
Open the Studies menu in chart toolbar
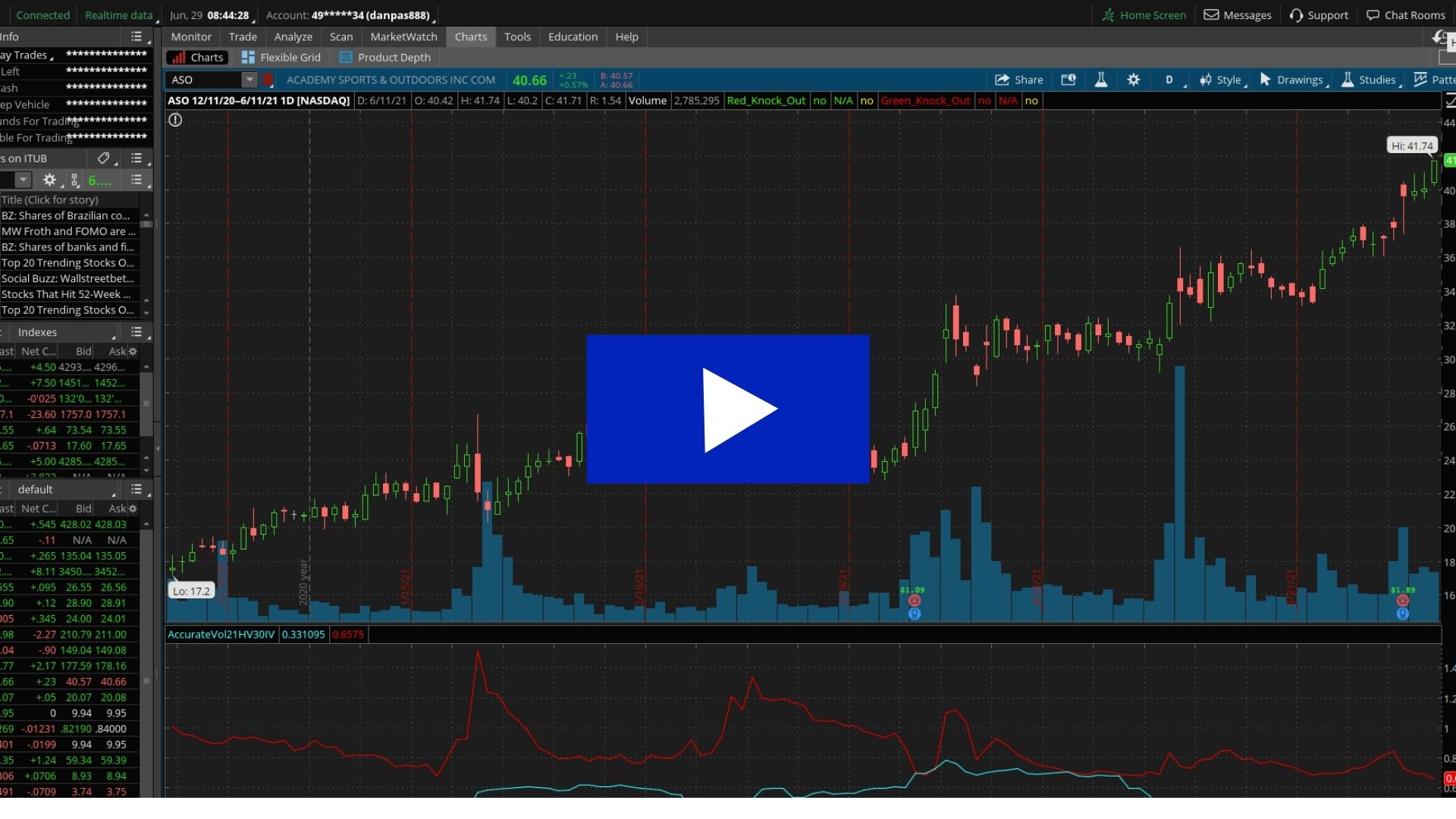pyautogui.click(x=1369, y=80)
